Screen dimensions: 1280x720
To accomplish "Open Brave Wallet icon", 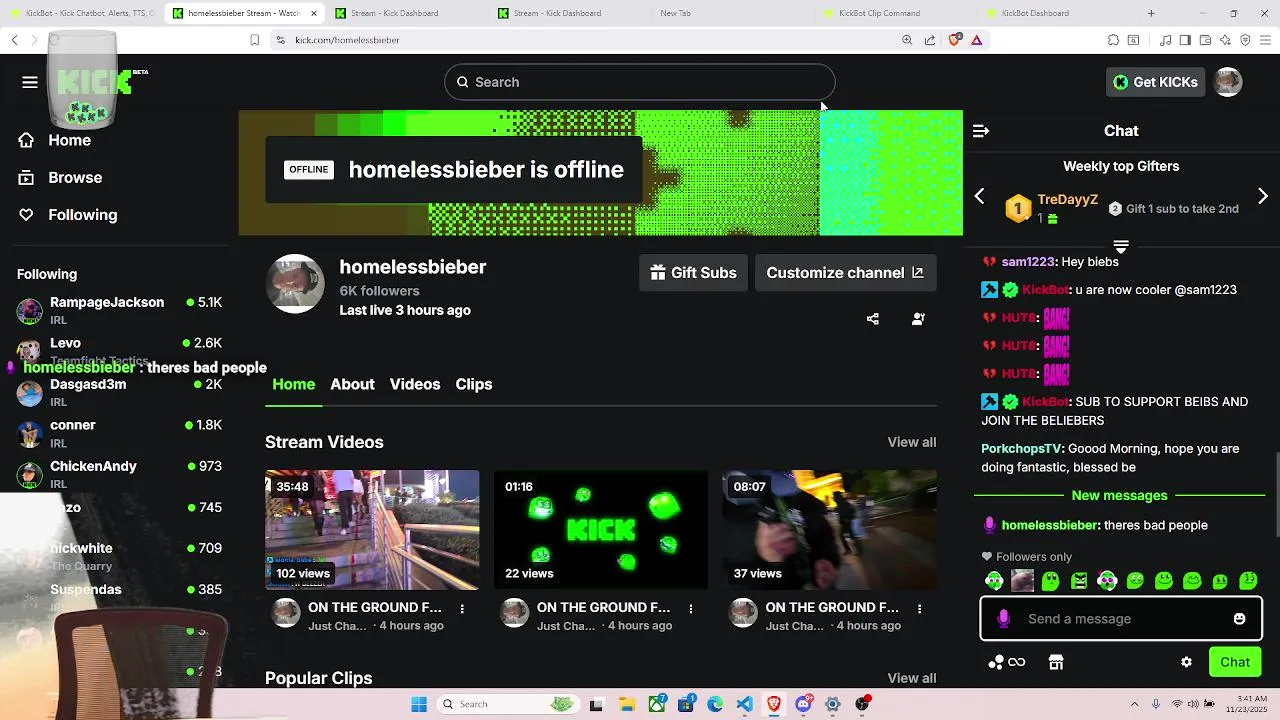I will (1205, 40).
